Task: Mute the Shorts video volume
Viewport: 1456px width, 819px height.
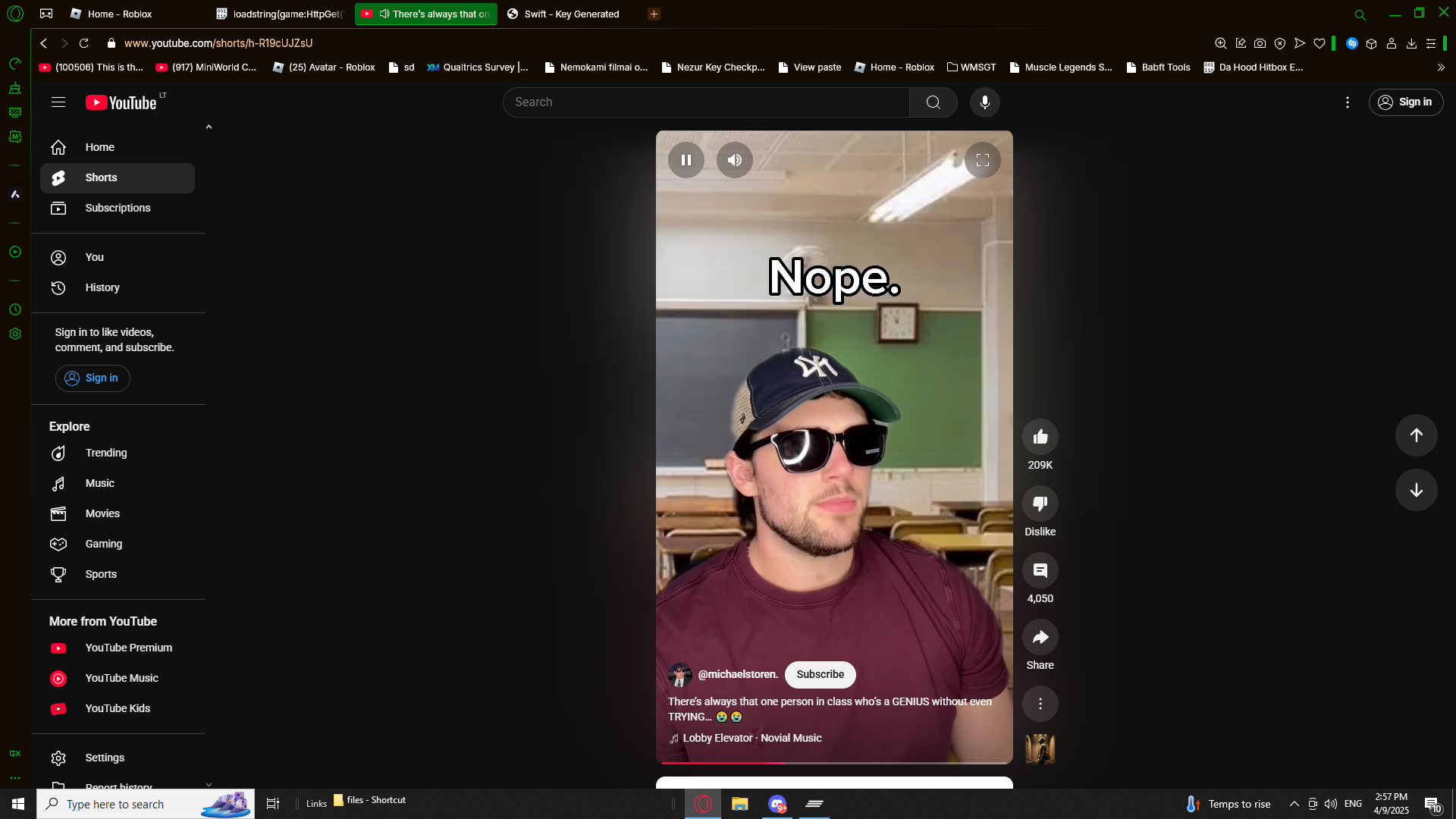Action: (734, 160)
